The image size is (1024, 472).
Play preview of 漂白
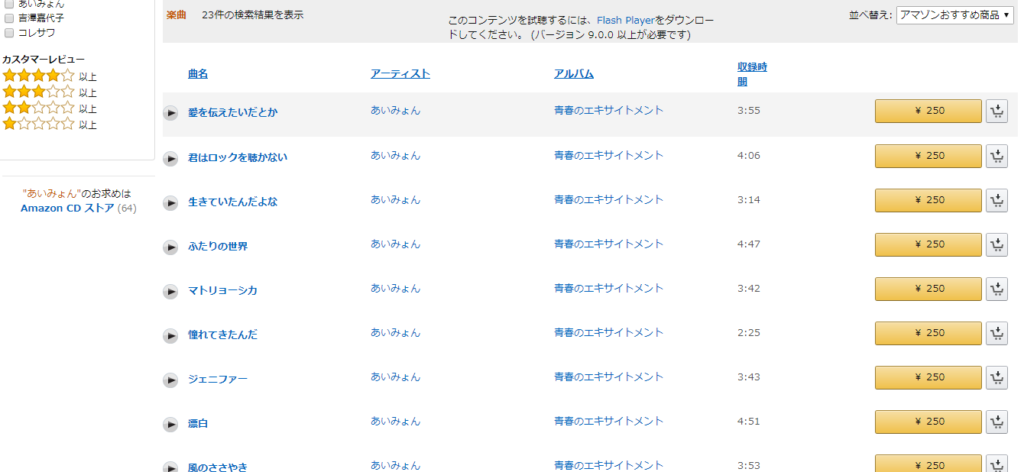tap(170, 424)
